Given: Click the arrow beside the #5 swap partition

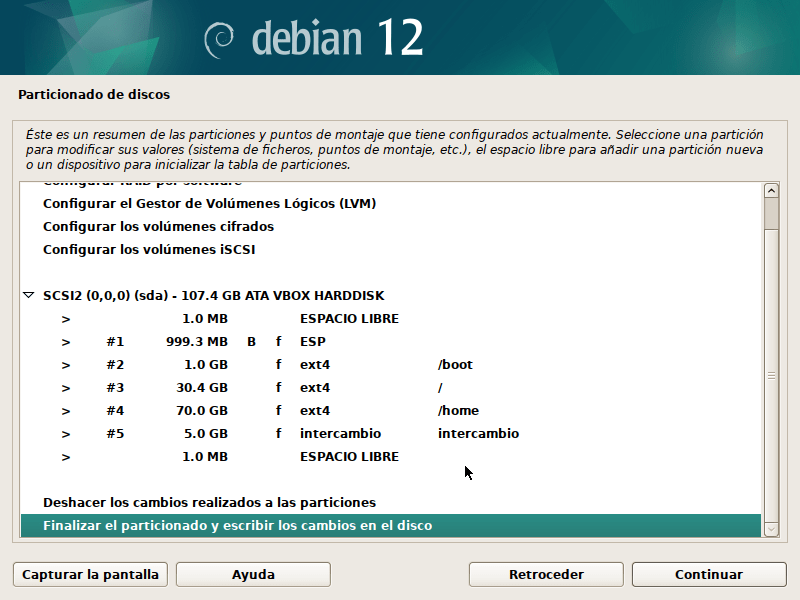Looking at the screenshot, I should click(66, 434).
